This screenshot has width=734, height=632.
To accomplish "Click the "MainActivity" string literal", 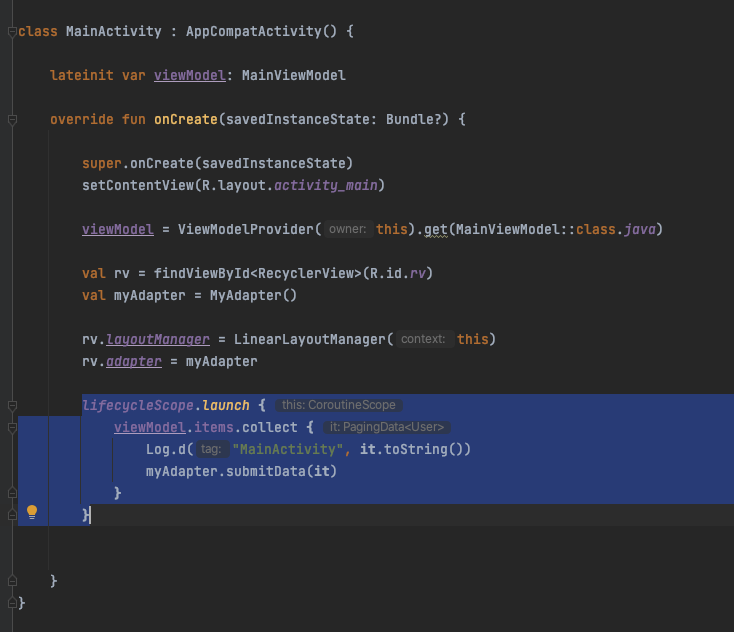I will coord(287,449).
